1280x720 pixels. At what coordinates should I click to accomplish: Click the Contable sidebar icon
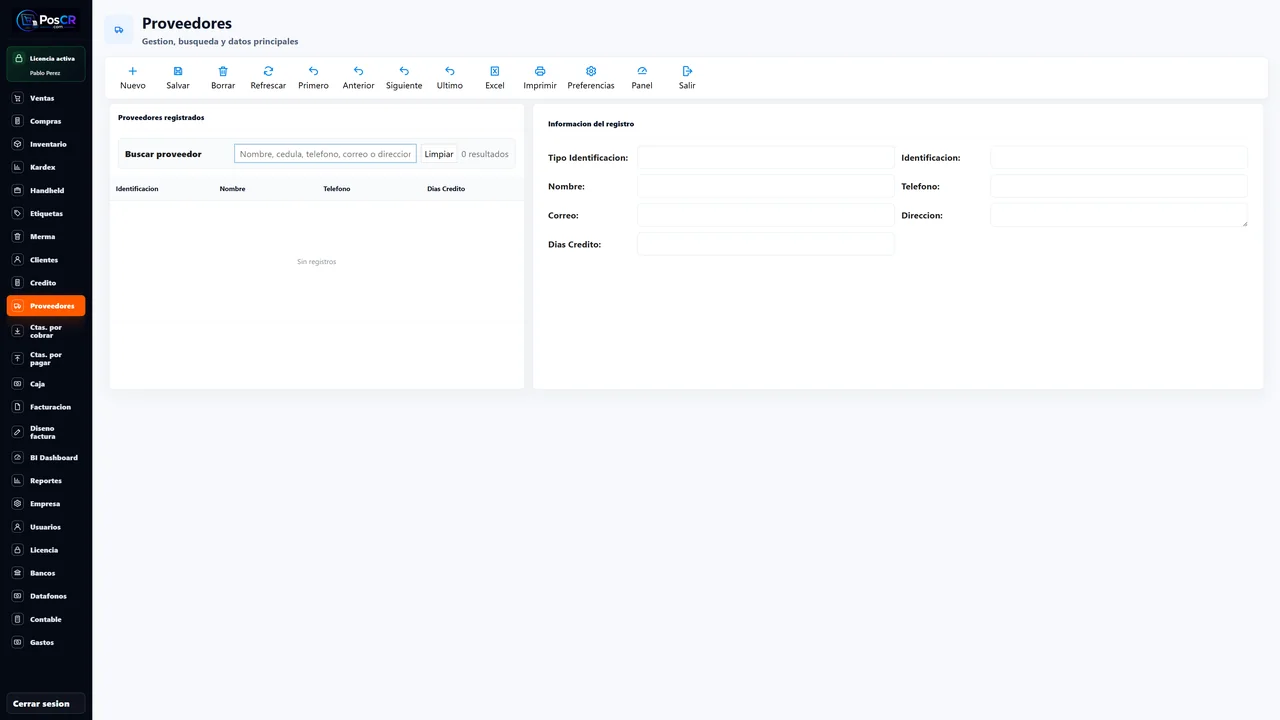pyautogui.click(x=18, y=619)
